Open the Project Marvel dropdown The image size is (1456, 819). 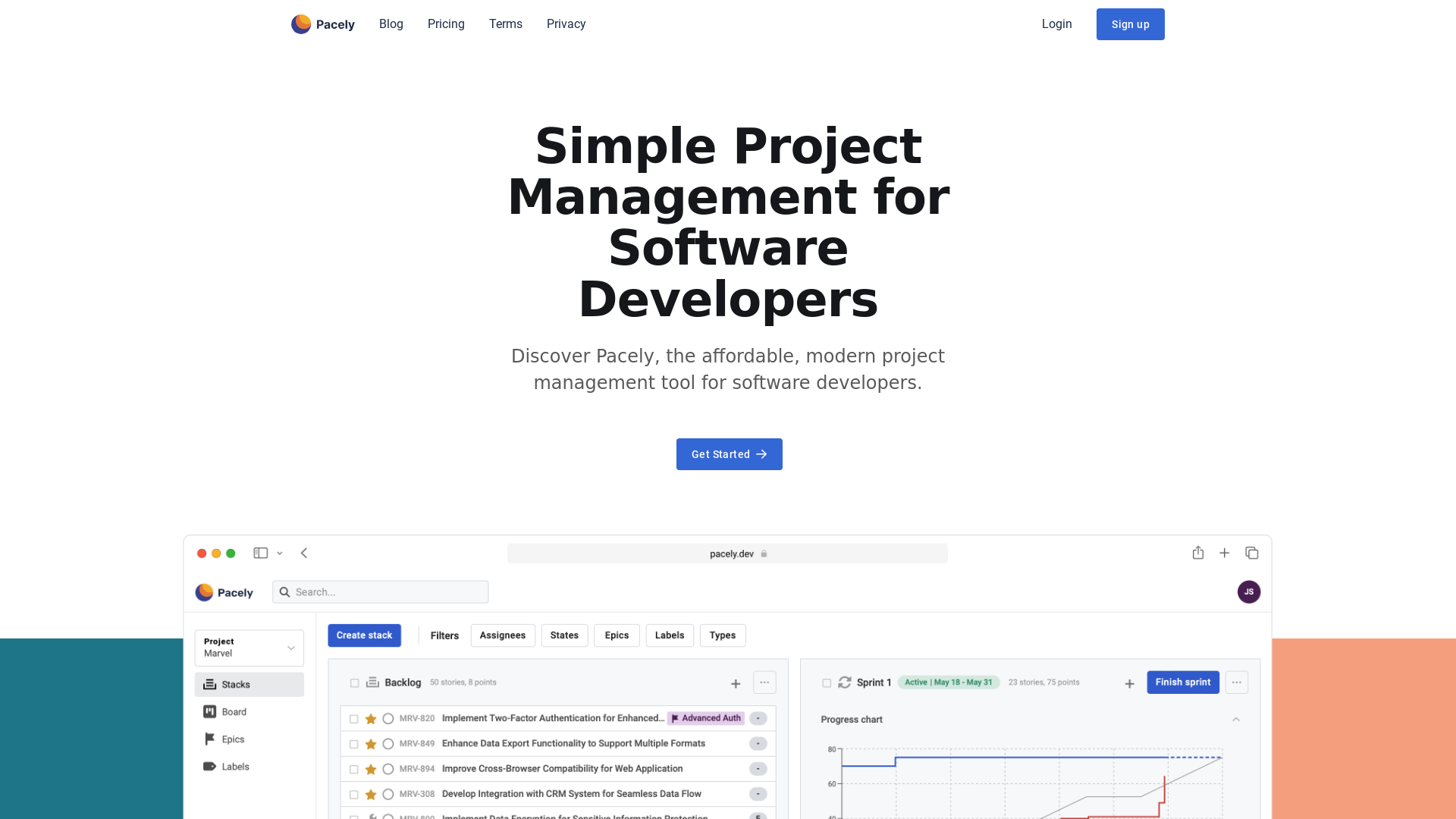point(249,648)
